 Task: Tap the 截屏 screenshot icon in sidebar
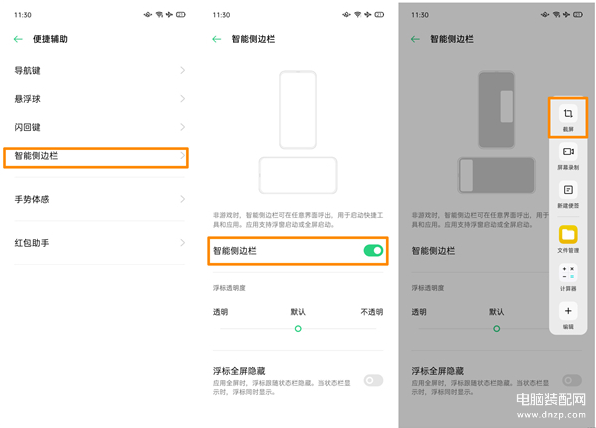[x=568, y=113]
